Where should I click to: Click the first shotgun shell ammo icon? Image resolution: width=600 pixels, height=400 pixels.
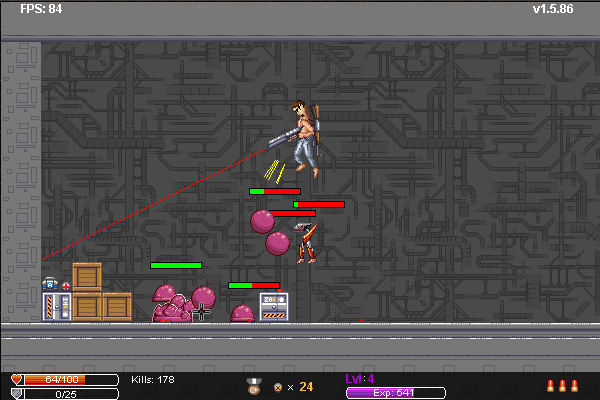tap(551, 386)
